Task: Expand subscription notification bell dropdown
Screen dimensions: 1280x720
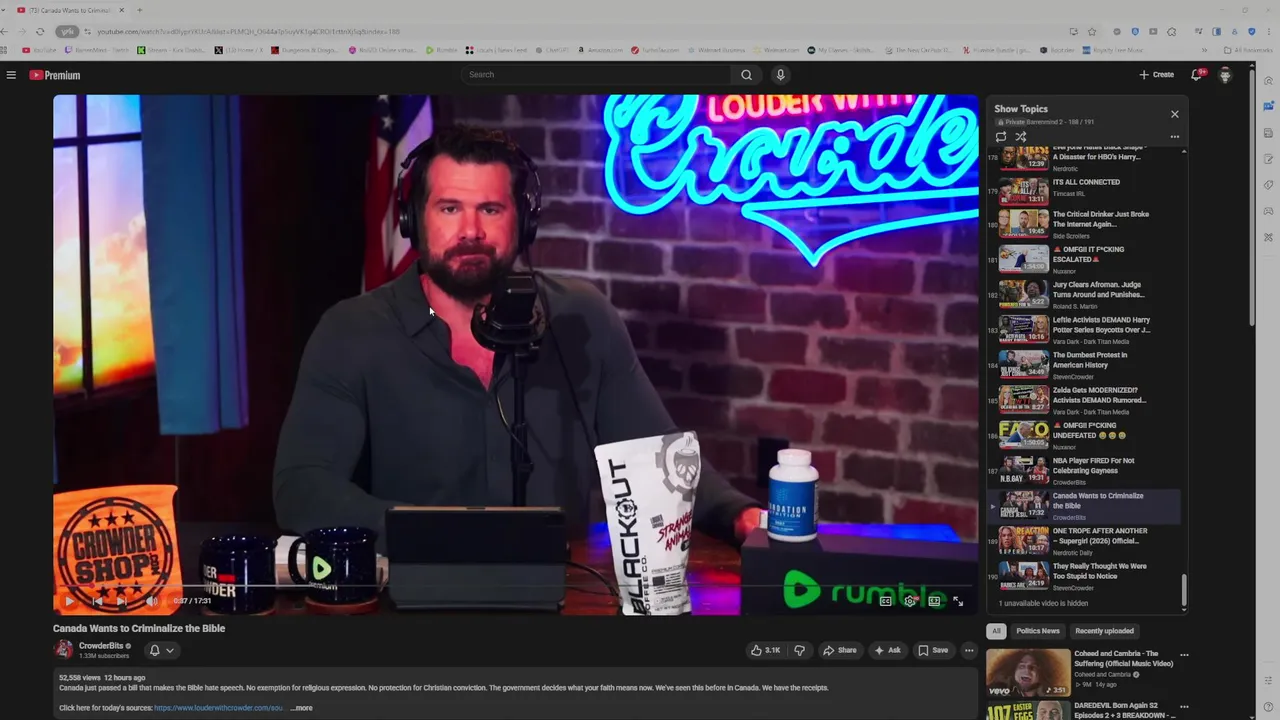Action: pos(161,650)
